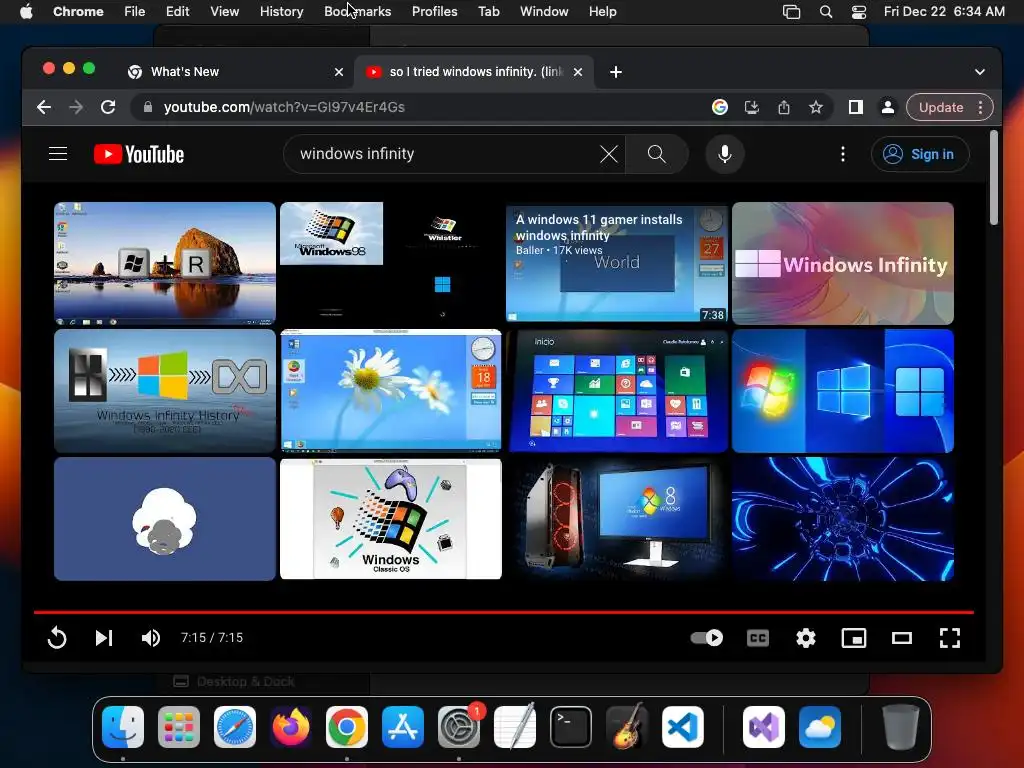The image size is (1024, 768).
Task: Open the Windows Classic OS thumbnail
Action: (x=391, y=519)
